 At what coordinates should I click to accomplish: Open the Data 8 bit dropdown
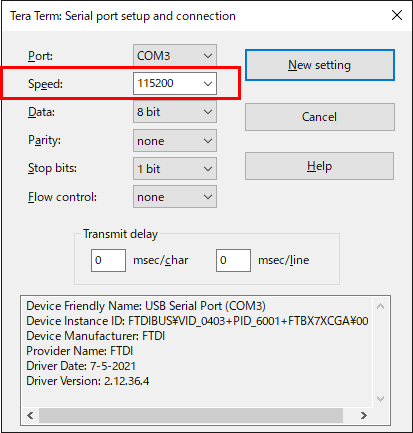(x=175, y=112)
